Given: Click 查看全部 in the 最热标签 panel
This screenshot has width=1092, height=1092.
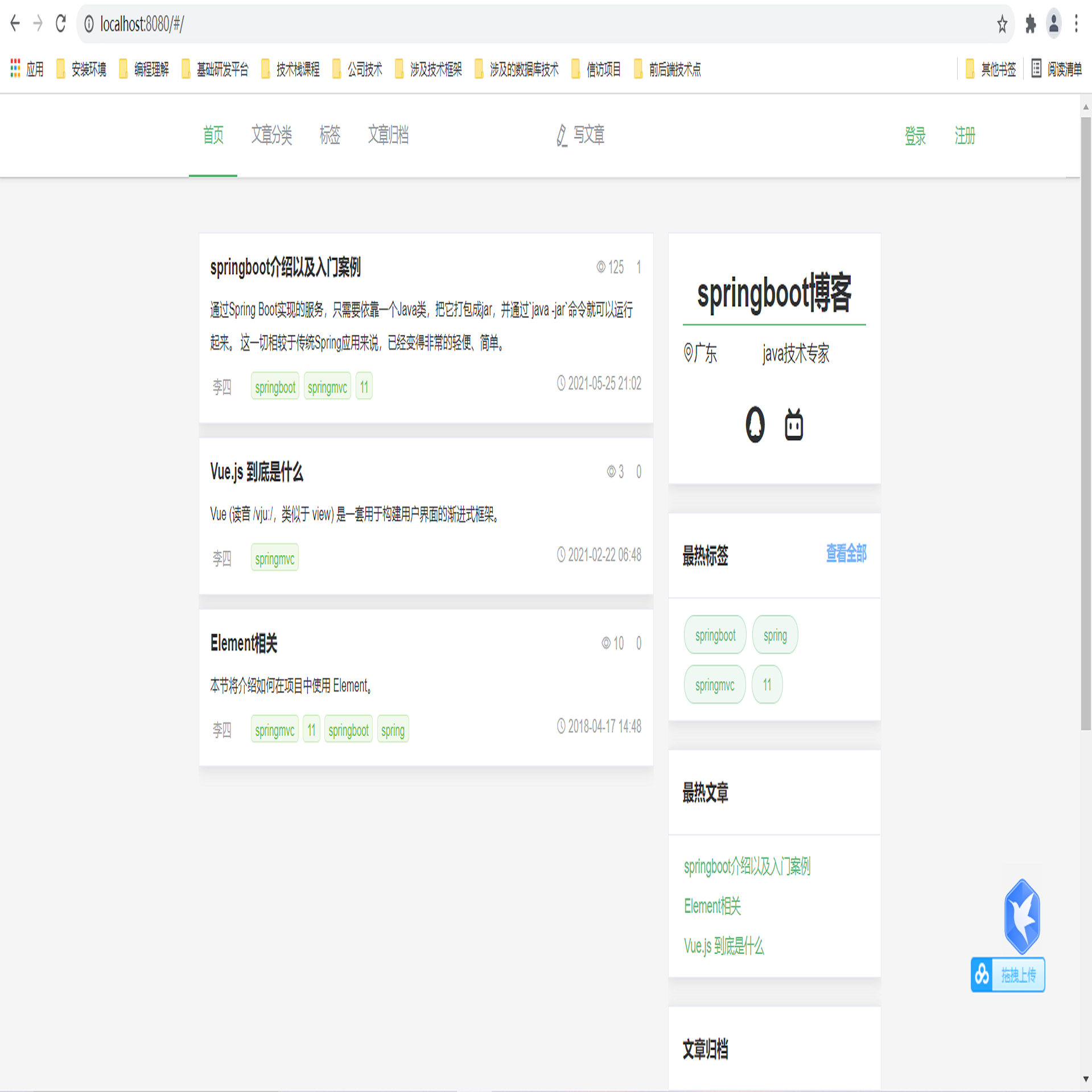Looking at the screenshot, I should (x=846, y=554).
